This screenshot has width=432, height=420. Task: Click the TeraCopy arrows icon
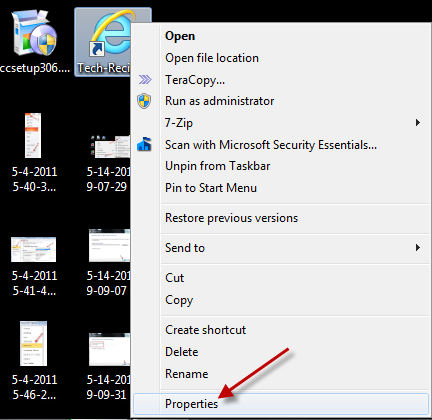[145, 80]
